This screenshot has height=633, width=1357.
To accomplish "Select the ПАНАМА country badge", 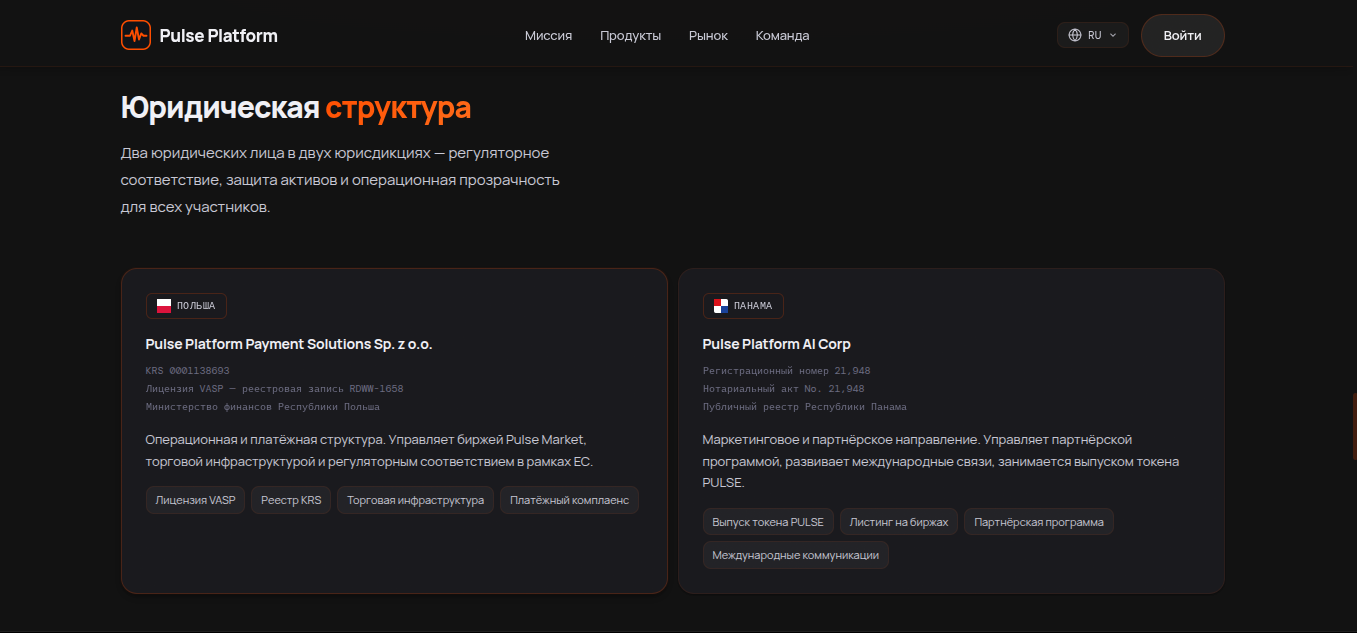I will (743, 306).
